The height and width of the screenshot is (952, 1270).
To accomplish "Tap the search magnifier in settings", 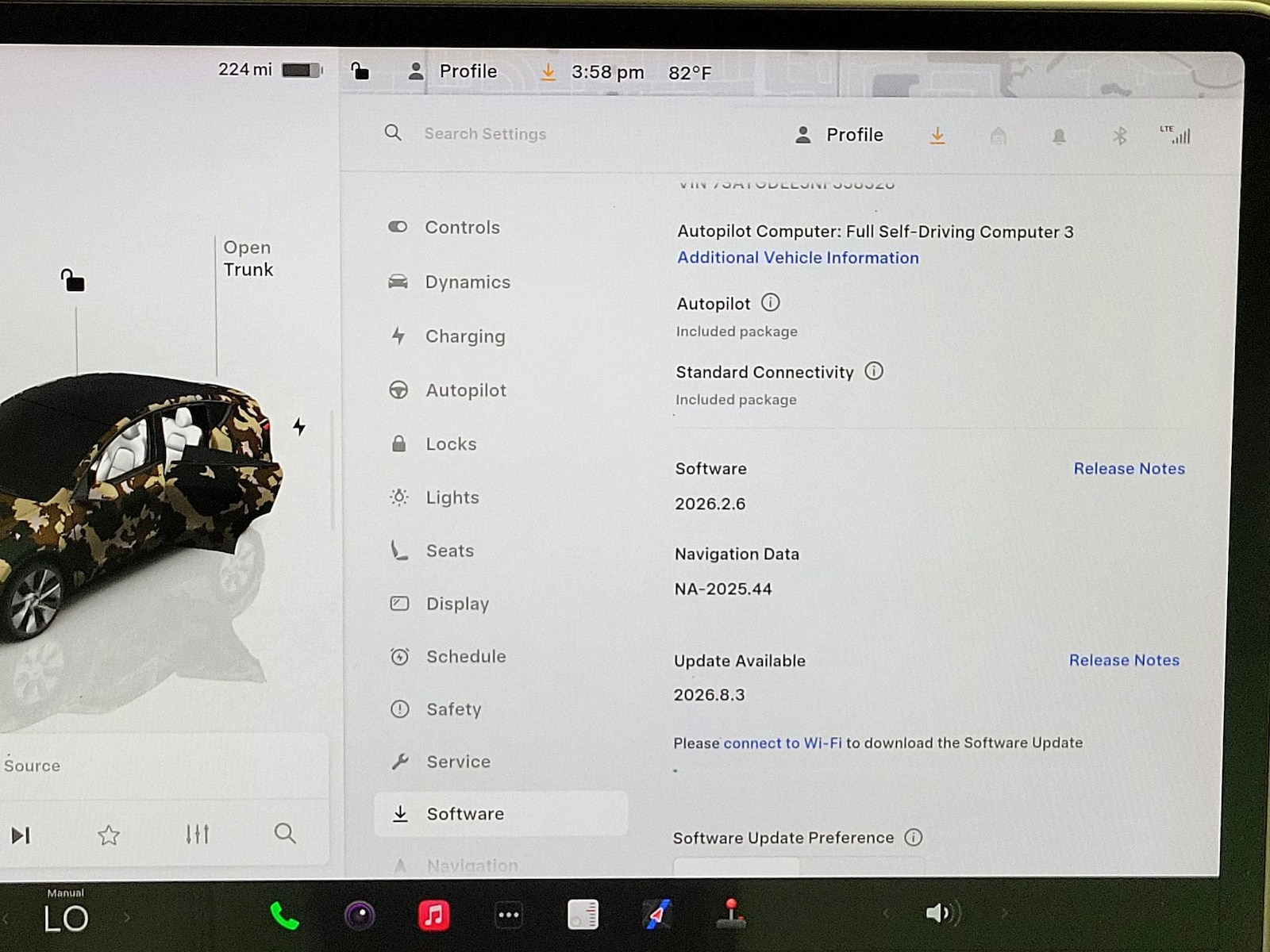I will click(393, 132).
